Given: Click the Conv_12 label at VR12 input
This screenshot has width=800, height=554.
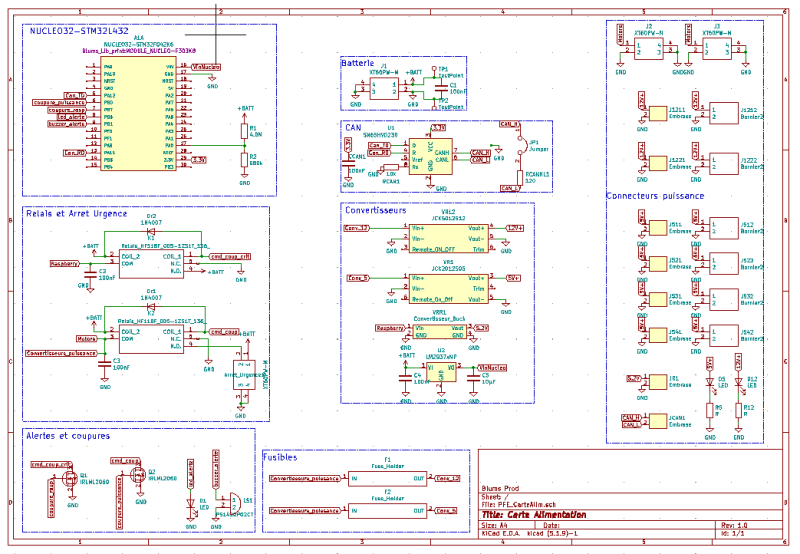Looking at the screenshot, I should point(356,228).
